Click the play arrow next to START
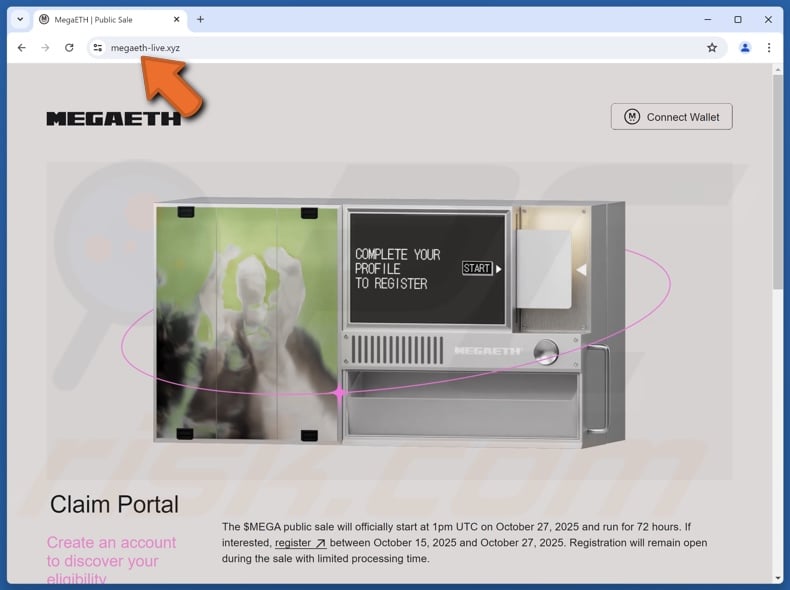The image size is (790, 590). [x=498, y=269]
